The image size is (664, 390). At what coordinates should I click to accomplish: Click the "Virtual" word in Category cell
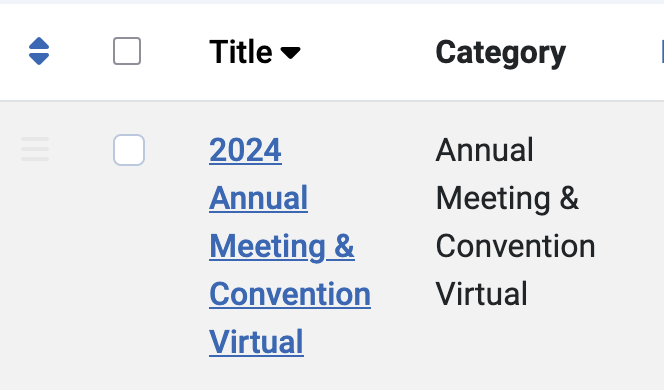(x=481, y=294)
